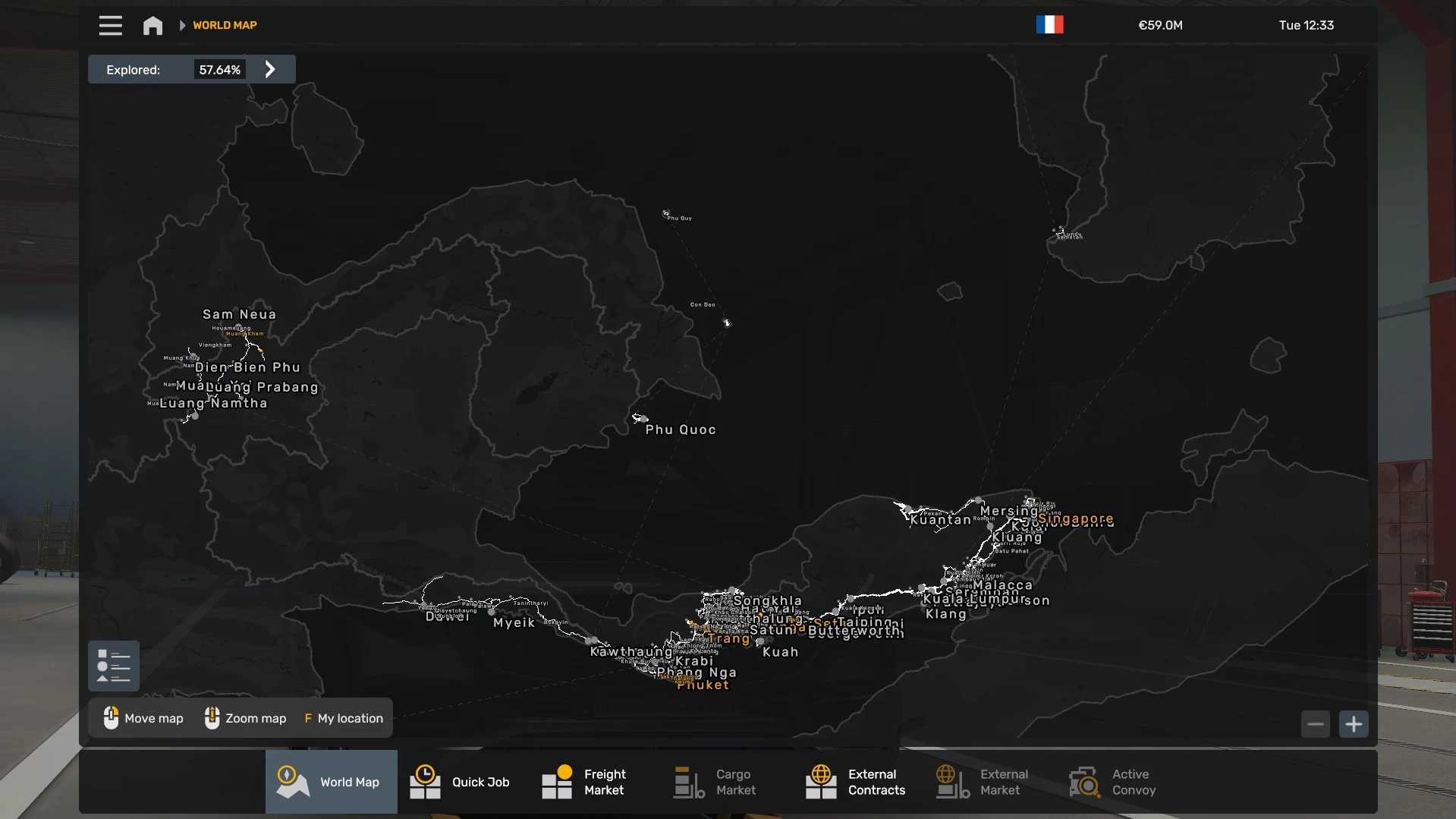Click the WORLD MAP breadcrumb label
Image resolution: width=1456 pixels, height=819 pixels.
tap(225, 25)
